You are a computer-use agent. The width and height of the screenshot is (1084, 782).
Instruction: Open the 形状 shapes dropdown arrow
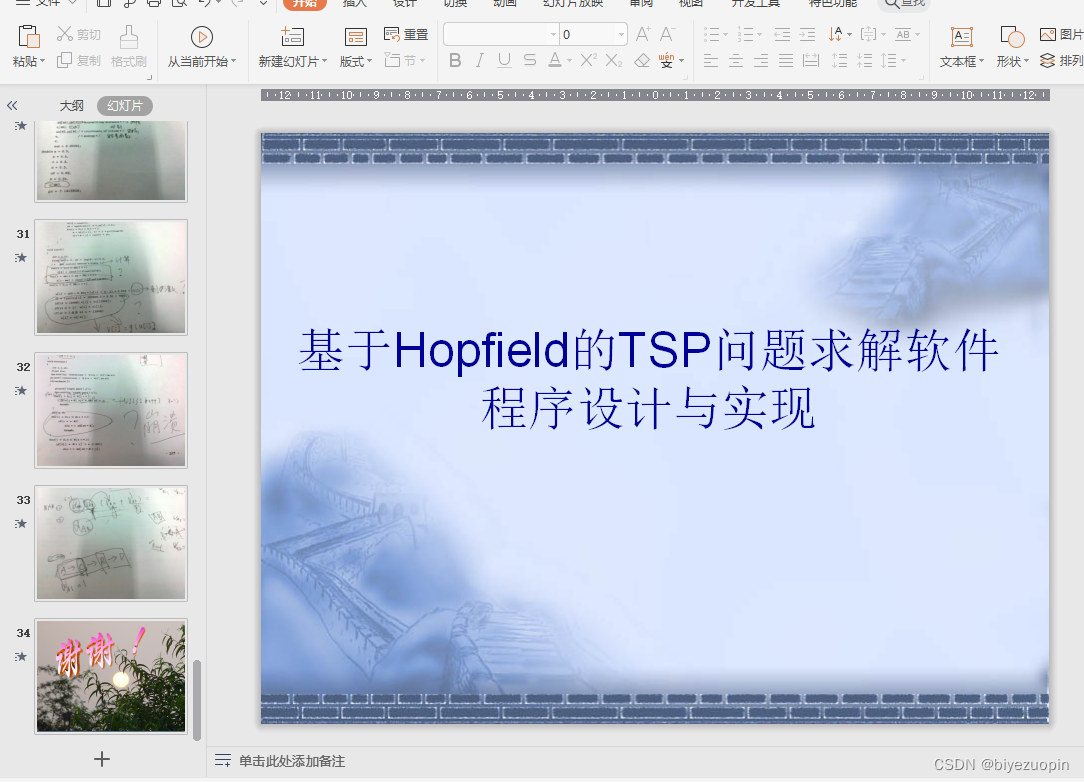[x=1026, y=62]
